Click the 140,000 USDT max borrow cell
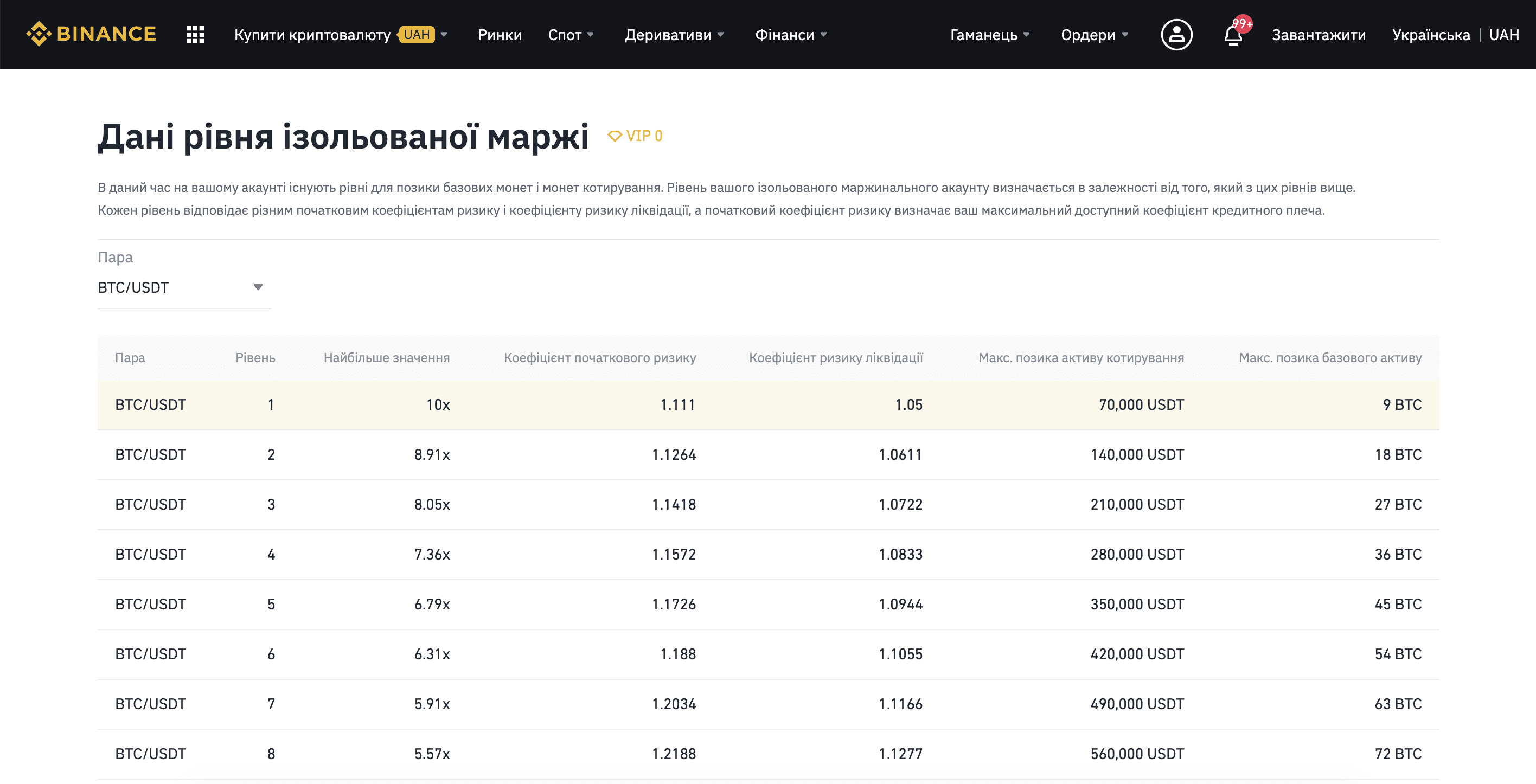1536x784 pixels. click(x=1137, y=455)
